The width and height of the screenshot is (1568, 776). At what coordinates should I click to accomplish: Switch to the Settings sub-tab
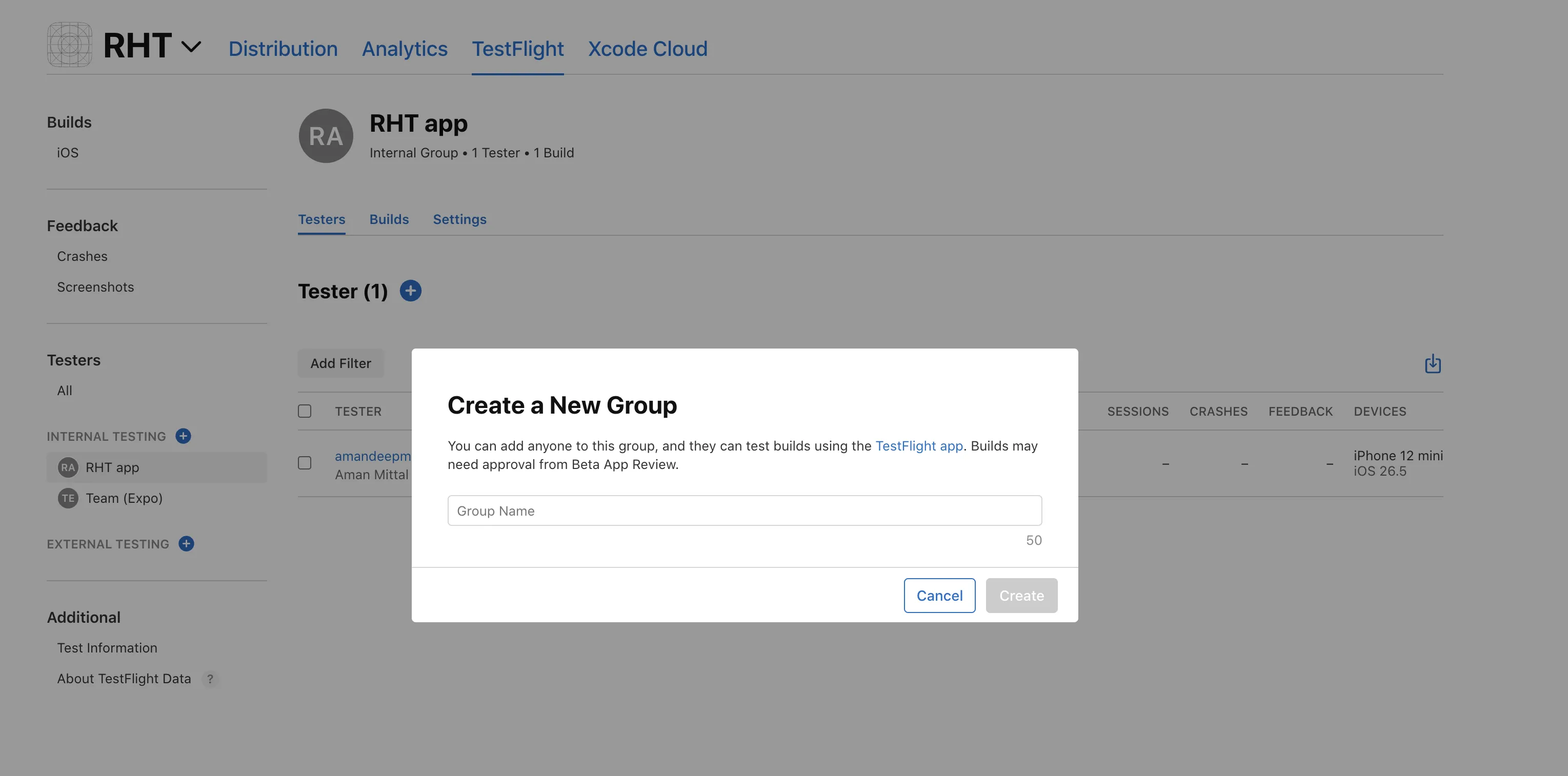pyautogui.click(x=459, y=219)
